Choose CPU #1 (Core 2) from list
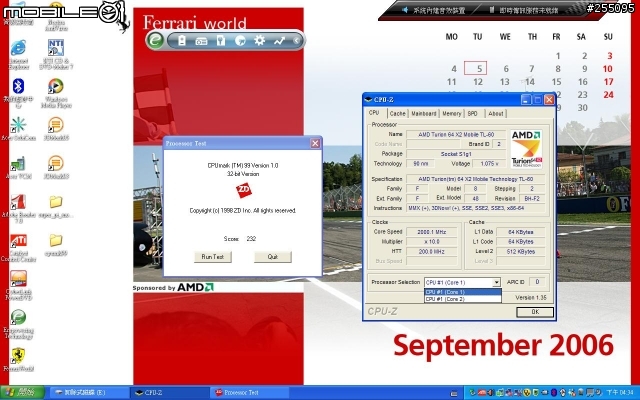The height and width of the screenshot is (400, 640). (463, 299)
